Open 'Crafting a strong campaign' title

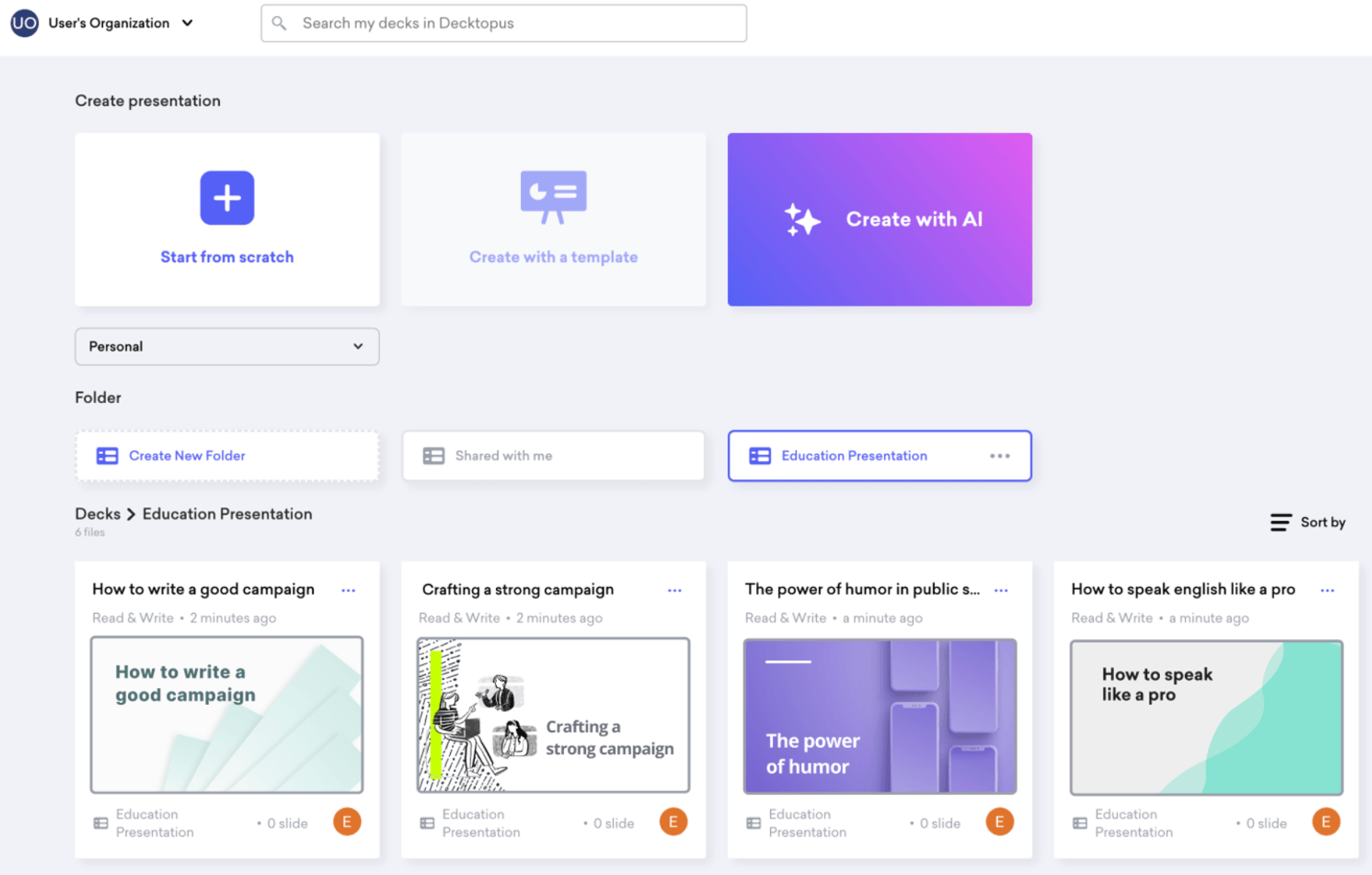click(x=518, y=589)
